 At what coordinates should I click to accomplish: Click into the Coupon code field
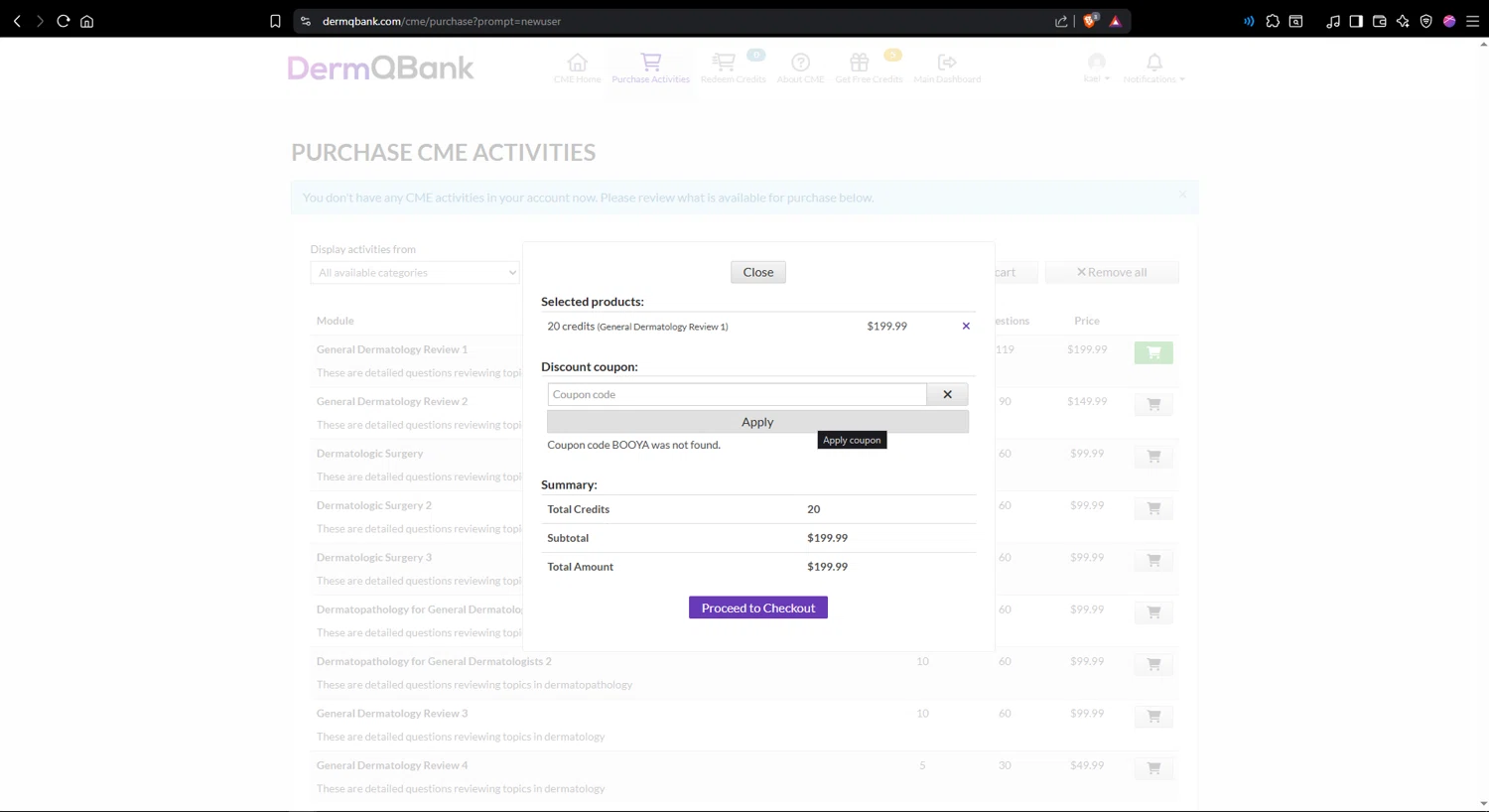click(737, 395)
